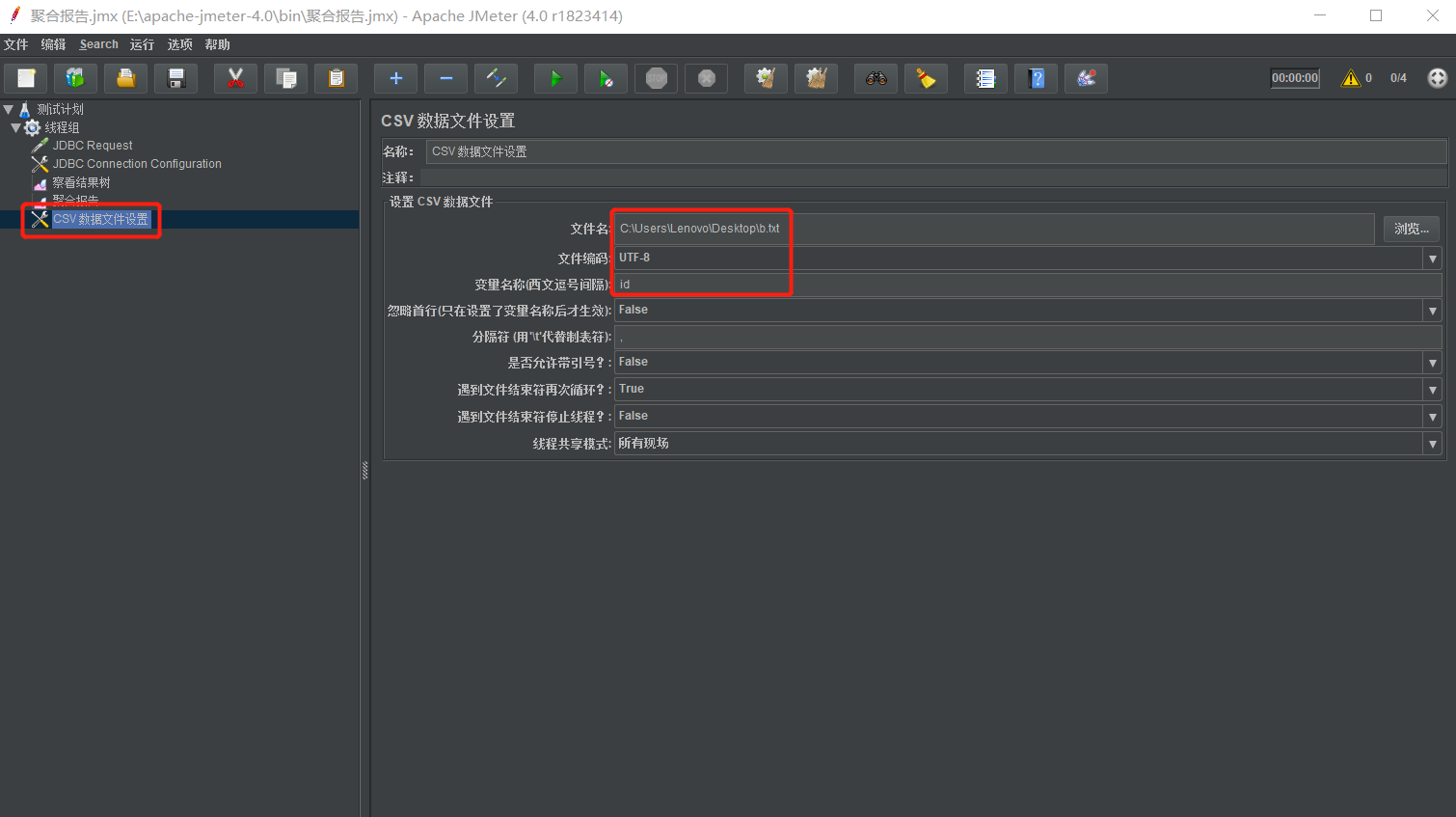Viewport: 1456px width, 817px height.
Task: Open the 文件 menu
Action: coord(16,44)
